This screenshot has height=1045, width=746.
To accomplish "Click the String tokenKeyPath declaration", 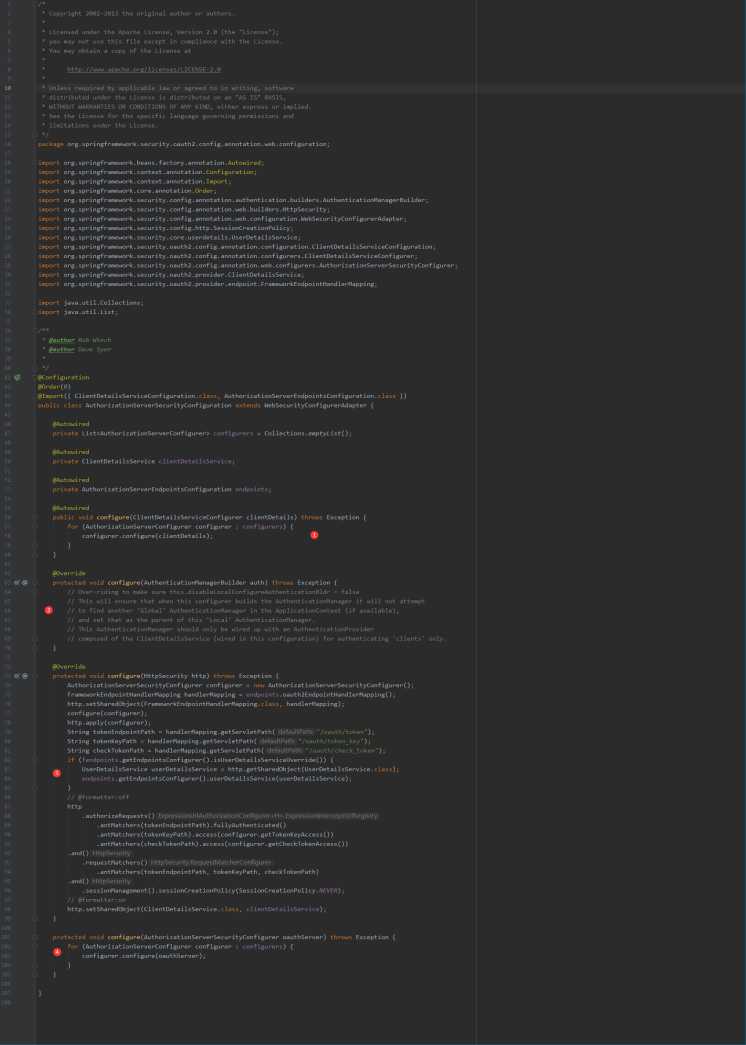I will 219,741.
